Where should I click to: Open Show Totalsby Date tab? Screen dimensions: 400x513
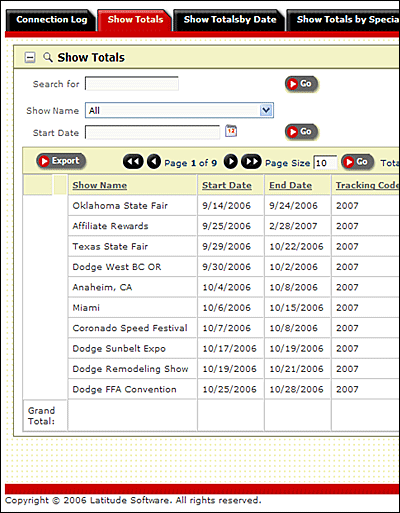230,19
